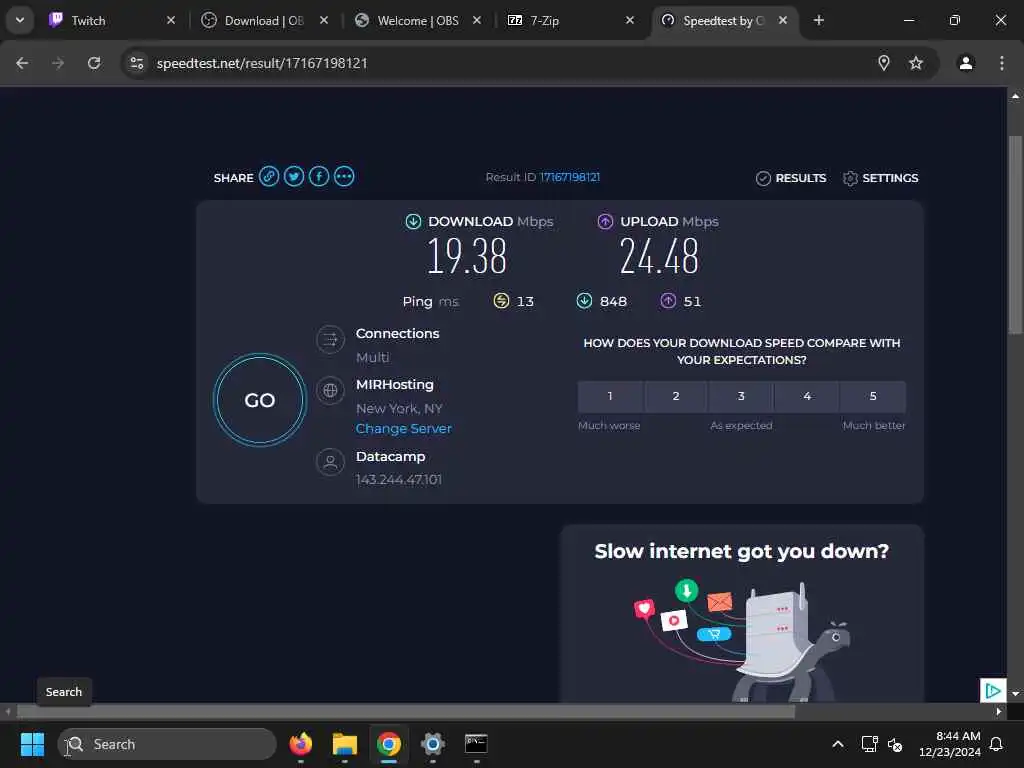Open the RESULTS history
This screenshot has width=1024, height=768.
[791, 178]
